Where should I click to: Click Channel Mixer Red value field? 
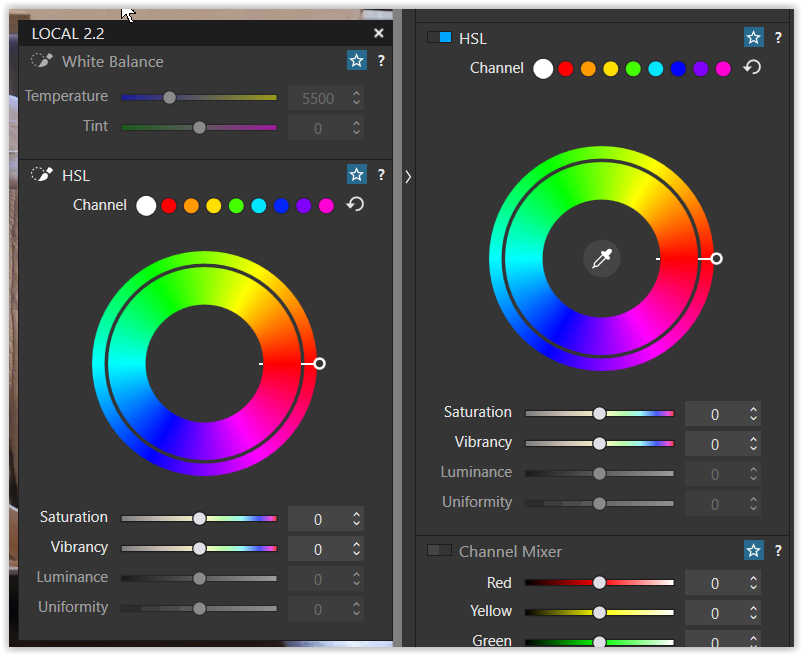tap(714, 584)
